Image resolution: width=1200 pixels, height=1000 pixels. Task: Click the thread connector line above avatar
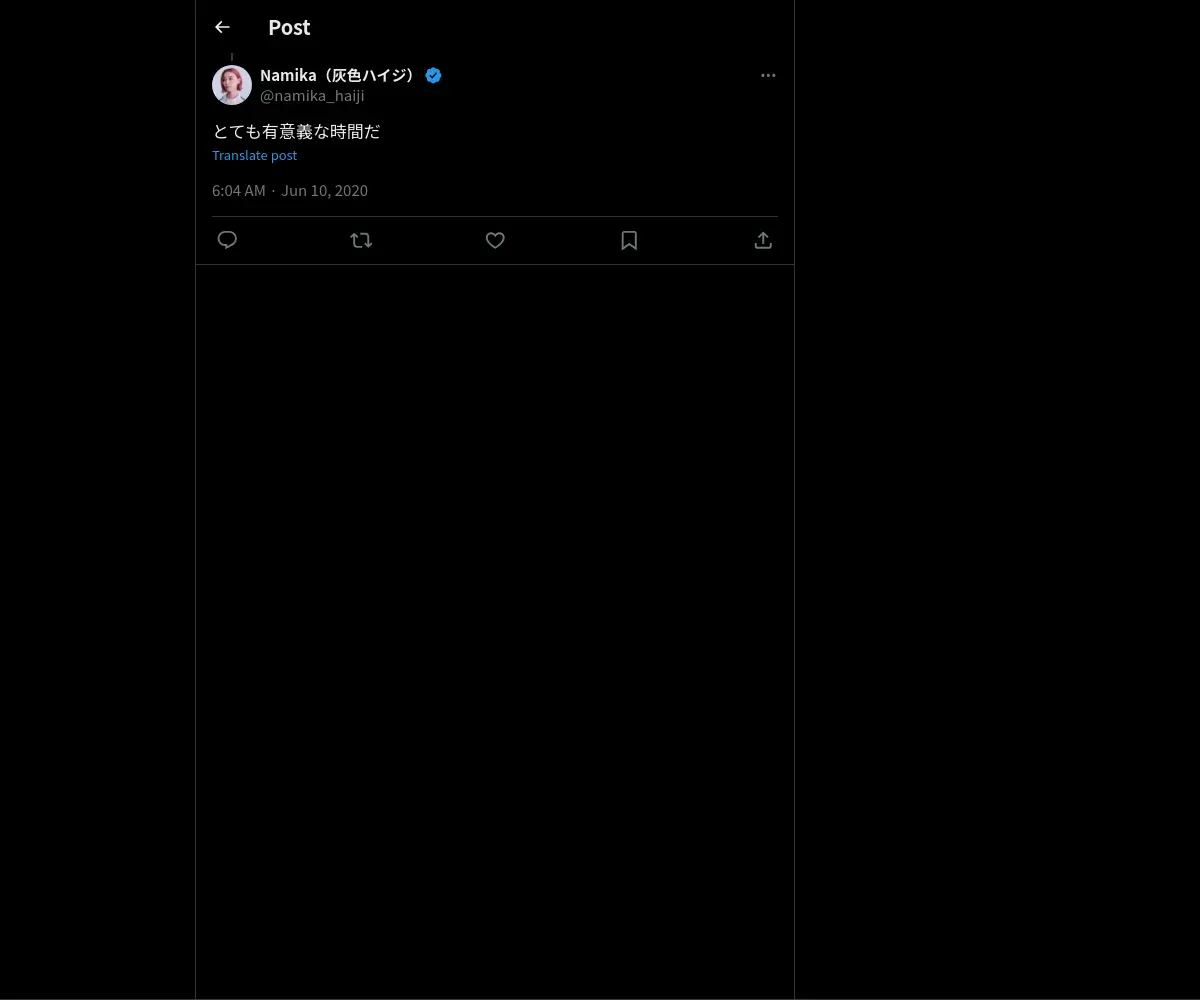coord(232,57)
